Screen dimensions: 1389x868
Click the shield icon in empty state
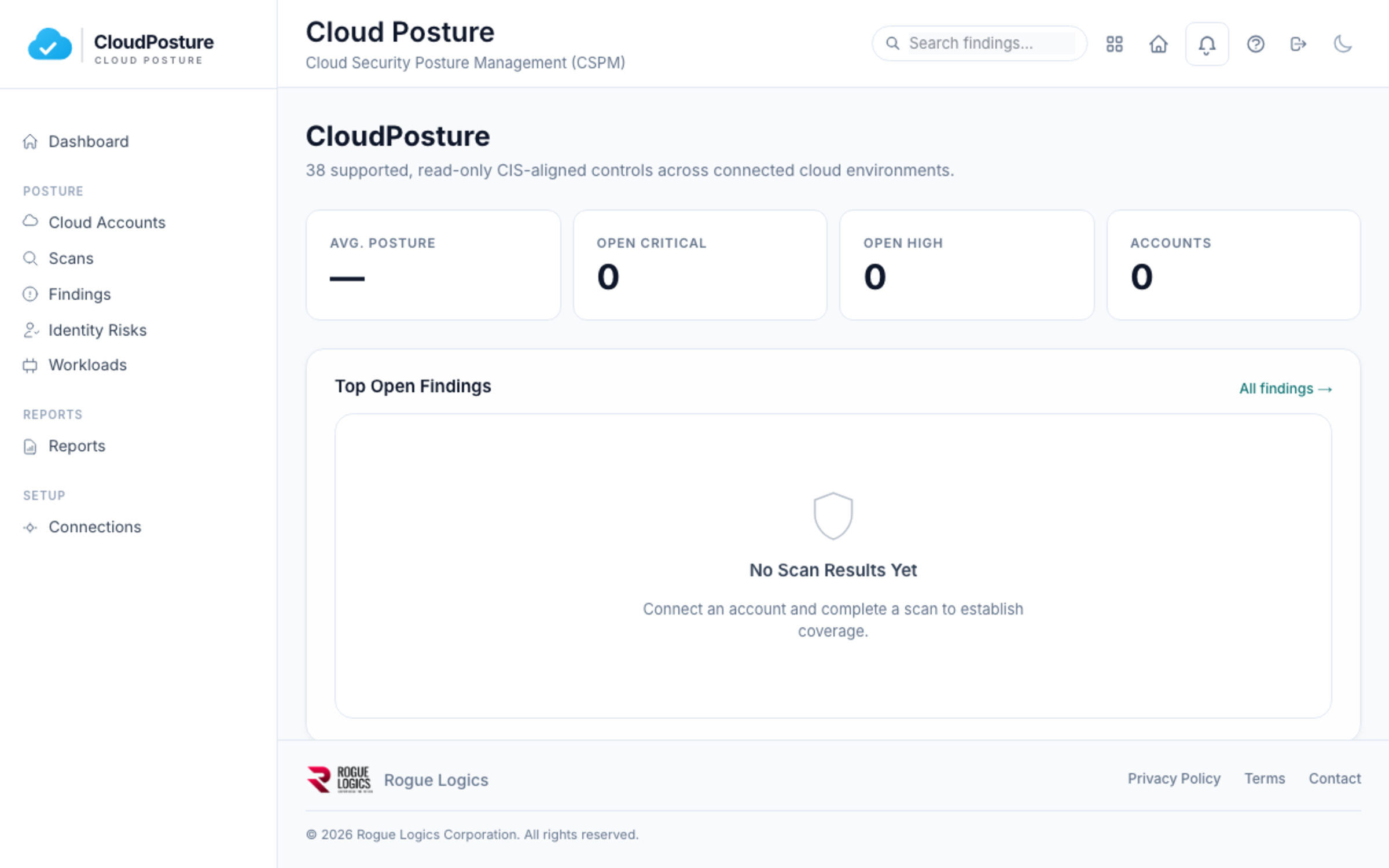tap(833, 516)
